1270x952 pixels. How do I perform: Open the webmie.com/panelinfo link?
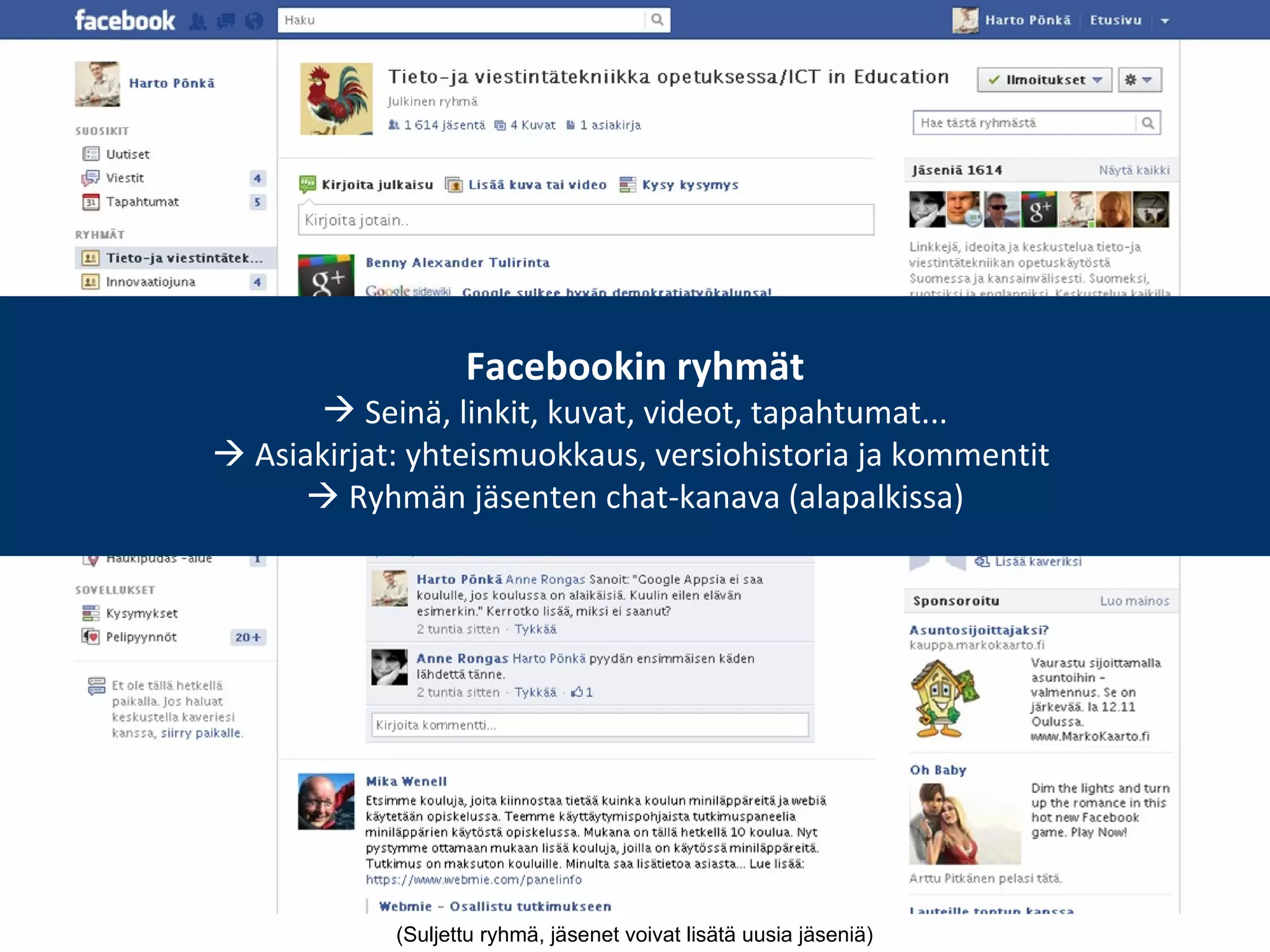tap(474, 880)
